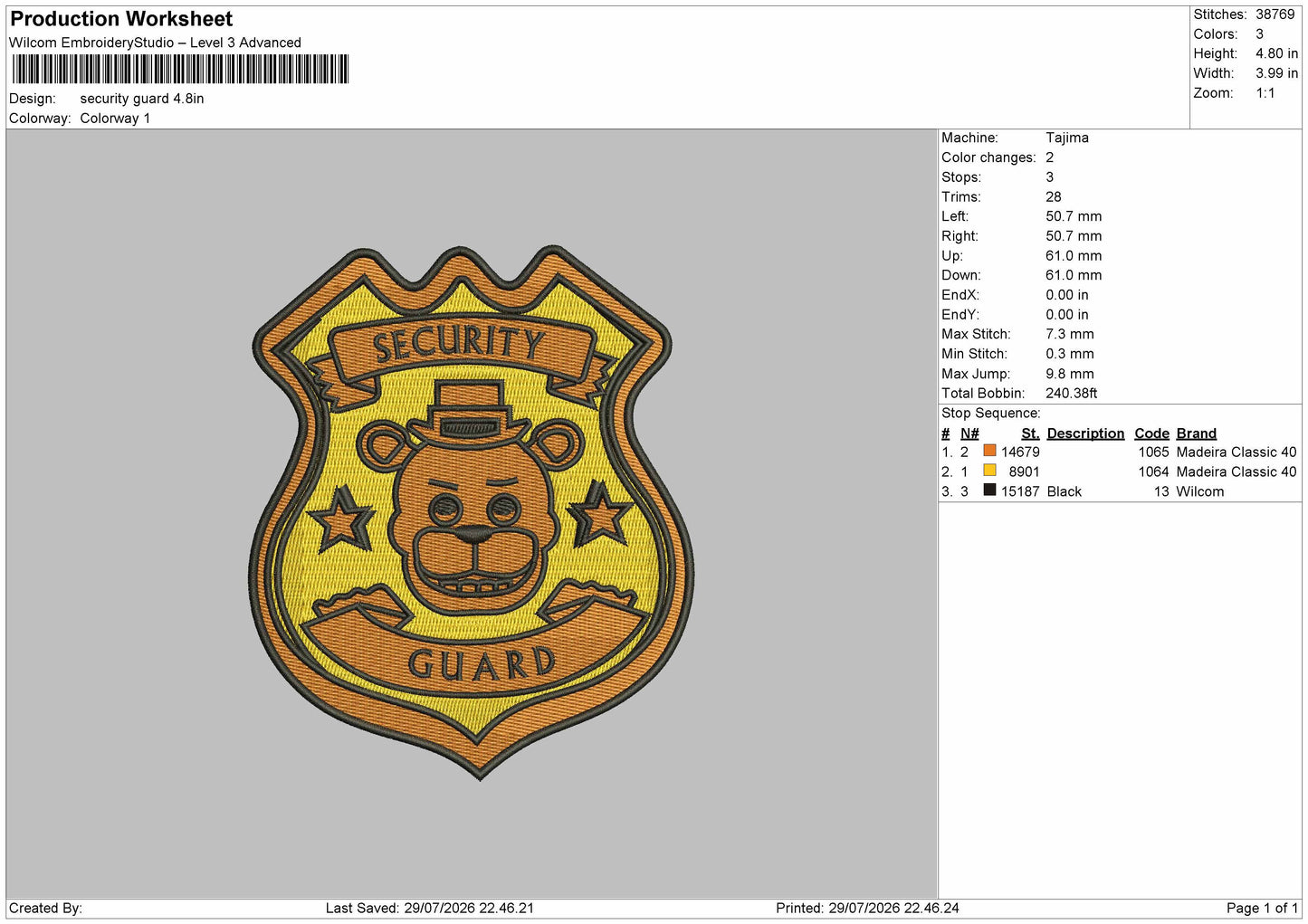Click the Color changes value 2
Viewport: 1308px width, 924px height.
click(x=1050, y=157)
